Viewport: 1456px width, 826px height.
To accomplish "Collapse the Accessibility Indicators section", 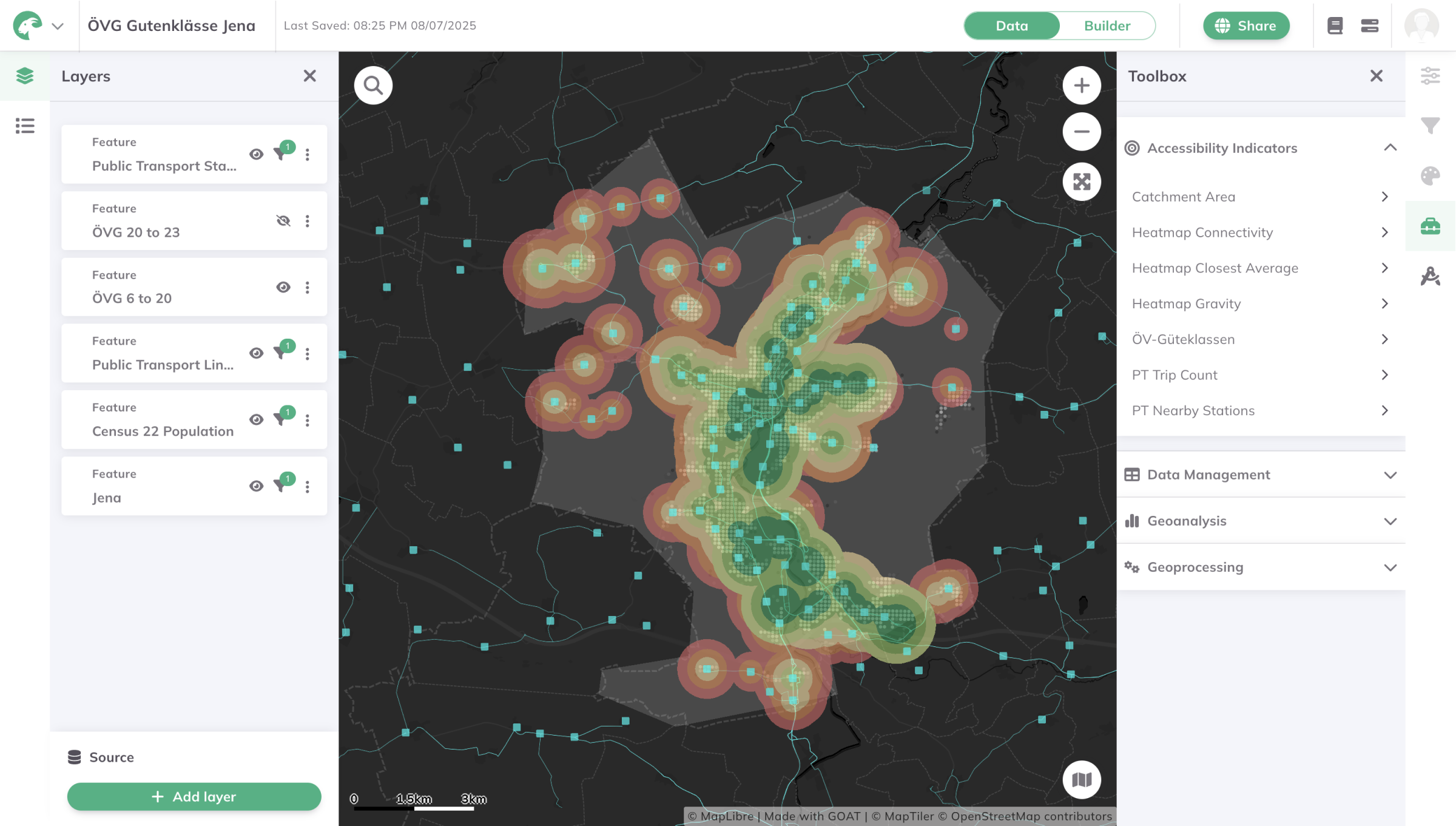I will 1390,147.
